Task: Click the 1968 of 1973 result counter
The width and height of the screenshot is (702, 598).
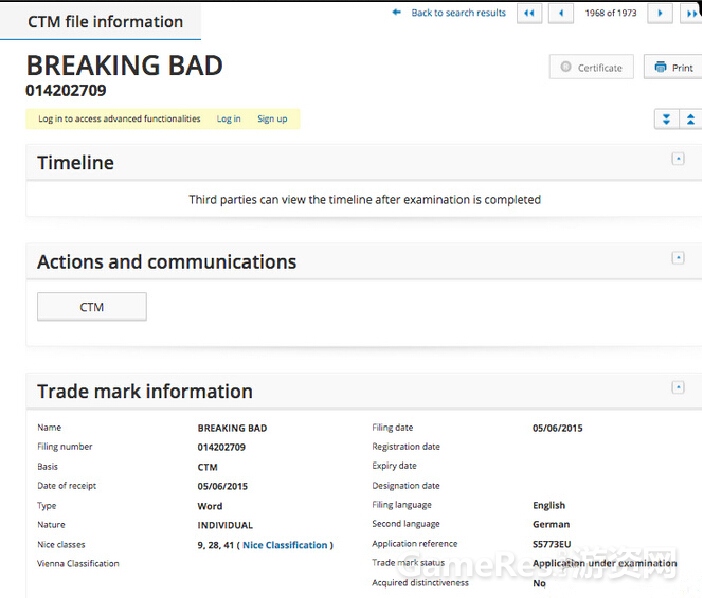Action: 610,13
